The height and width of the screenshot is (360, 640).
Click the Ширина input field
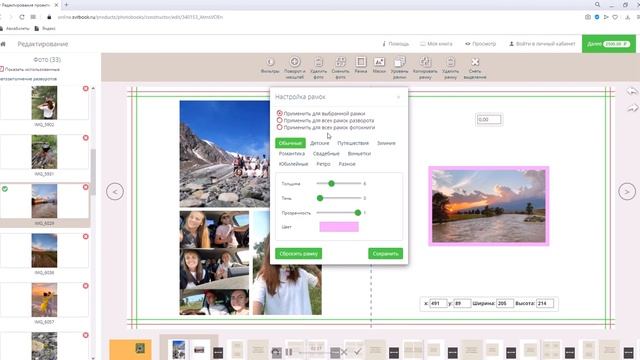(504, 304)
